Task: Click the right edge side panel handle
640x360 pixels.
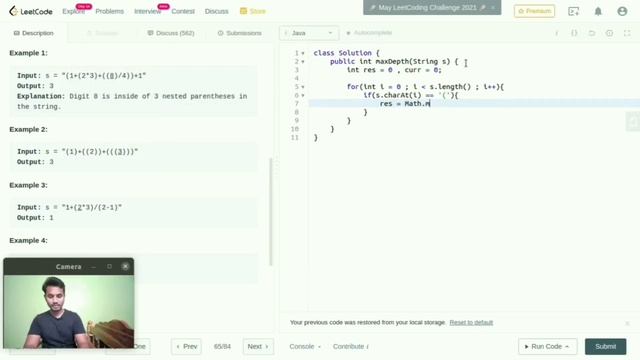Action: 633,121
